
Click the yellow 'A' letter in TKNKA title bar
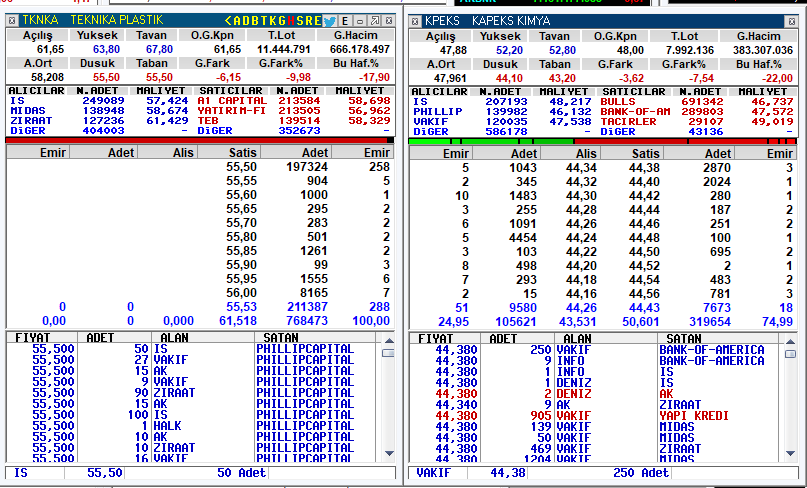click(237, 21)
